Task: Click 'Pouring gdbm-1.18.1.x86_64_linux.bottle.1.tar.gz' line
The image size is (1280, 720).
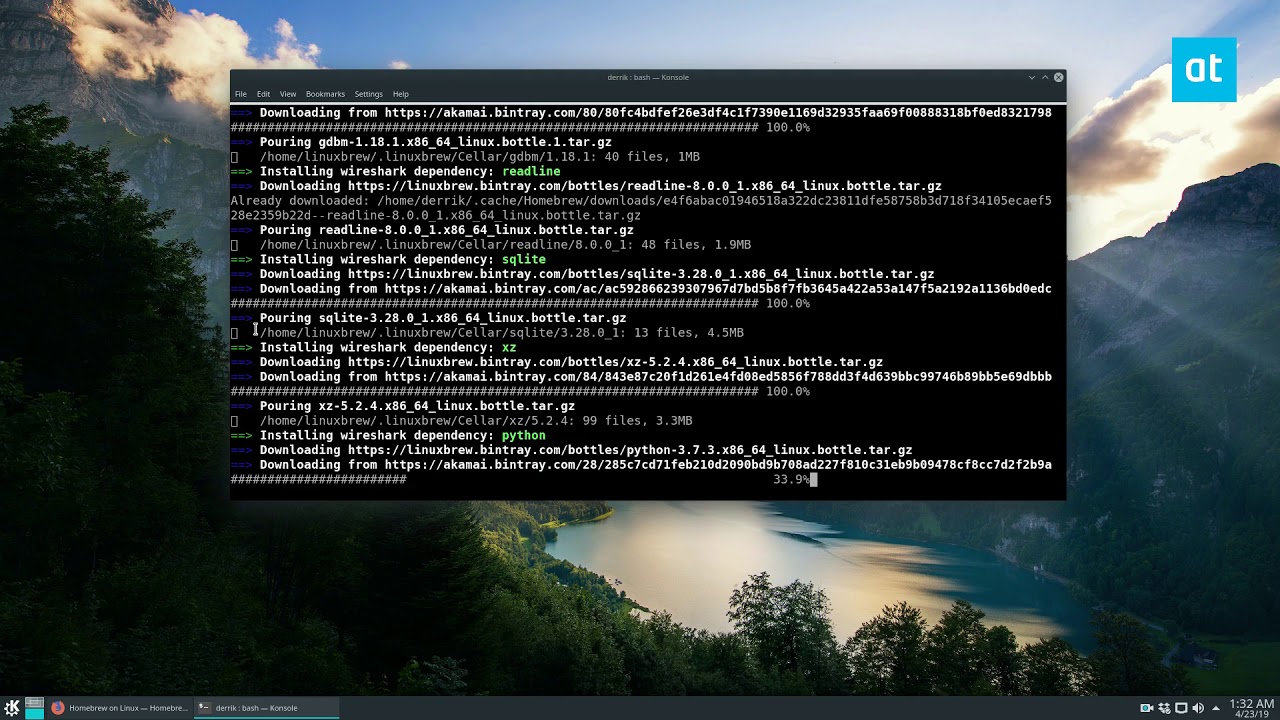Action: click(x=435, y=142)
